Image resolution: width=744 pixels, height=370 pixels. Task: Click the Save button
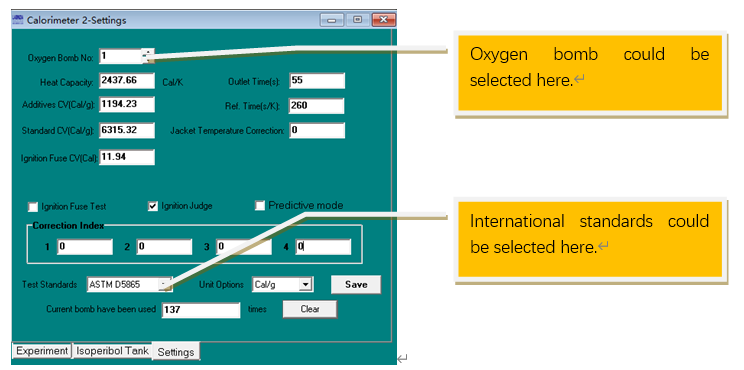(x=356, y=285)
